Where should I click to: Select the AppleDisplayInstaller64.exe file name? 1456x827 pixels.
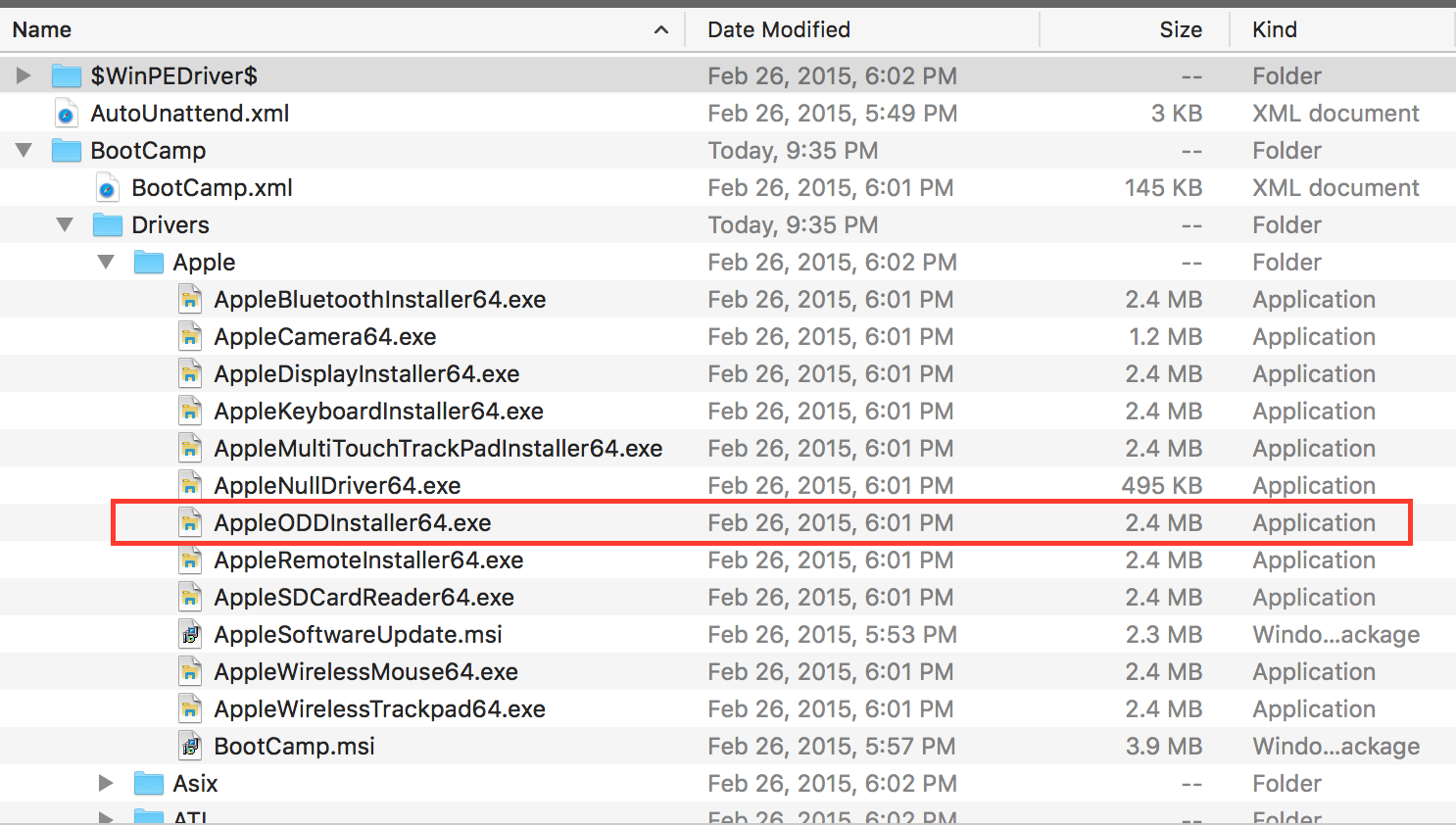click(x=366, y=374)
